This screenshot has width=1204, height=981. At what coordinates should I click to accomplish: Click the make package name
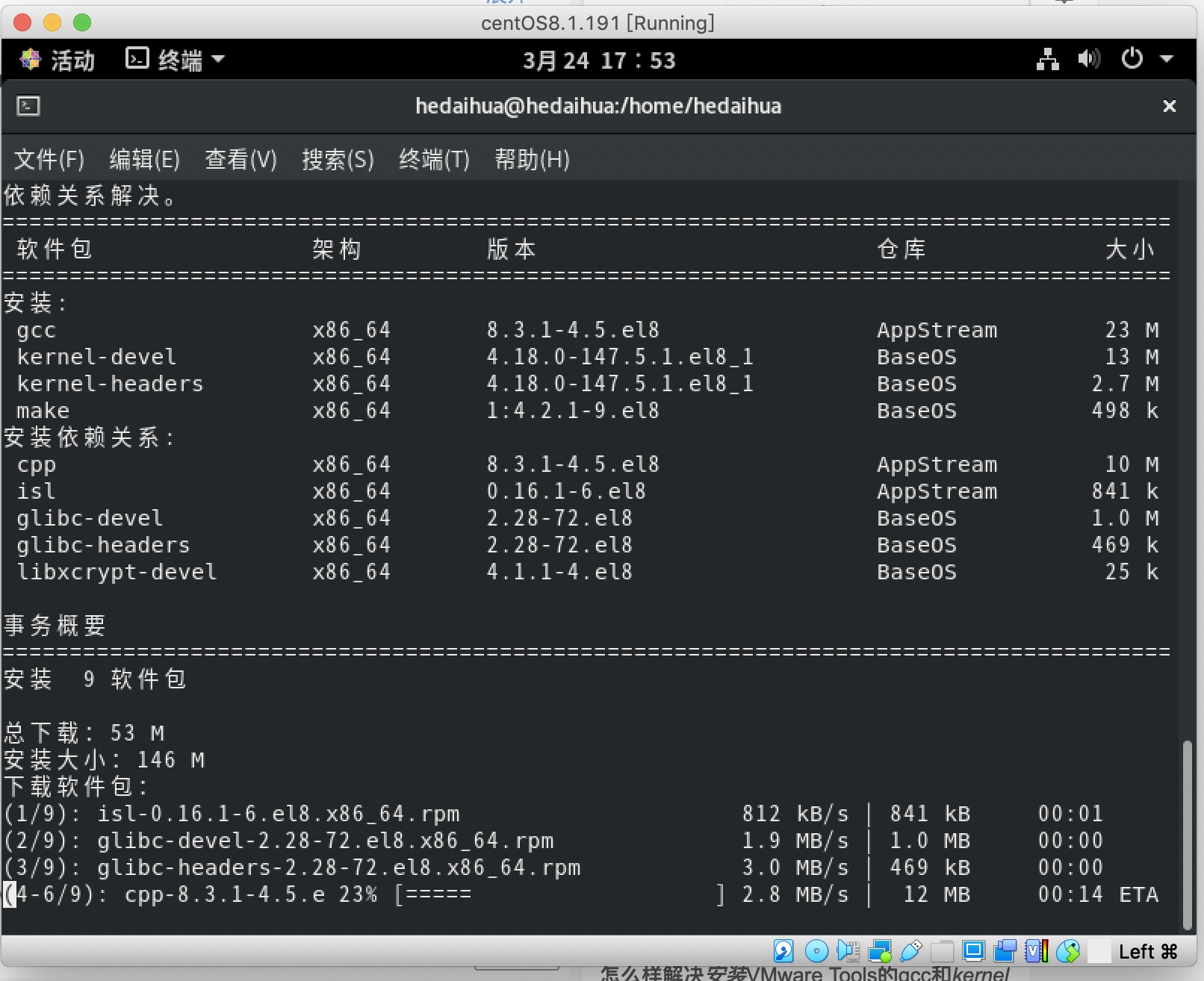[43, 411]
